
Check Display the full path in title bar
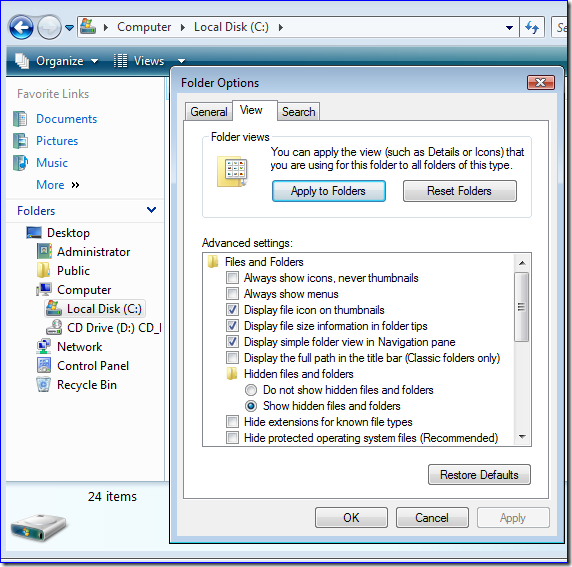pyautogui.click(x=232, y=358)
